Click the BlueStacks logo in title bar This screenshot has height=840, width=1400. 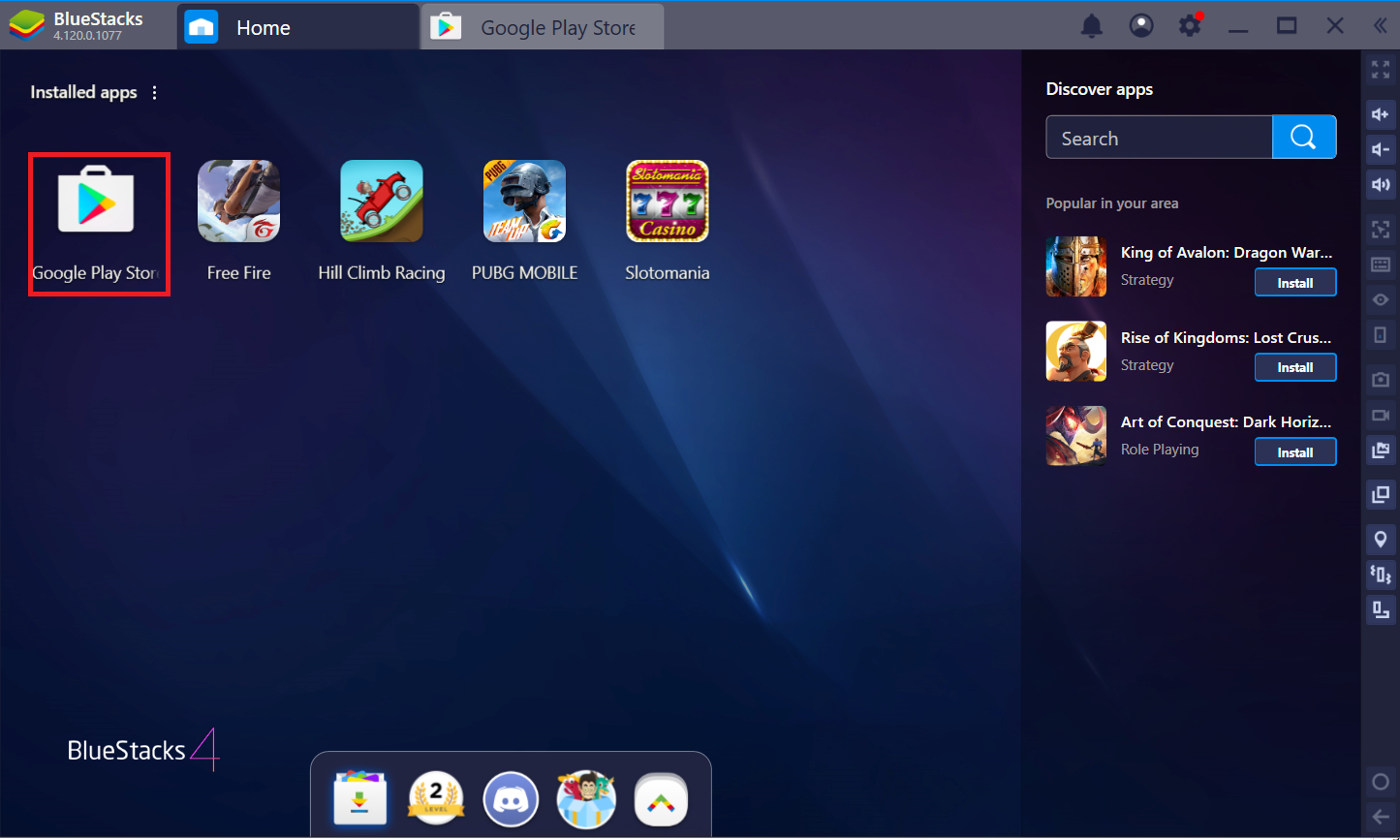[x=26, y=26]
